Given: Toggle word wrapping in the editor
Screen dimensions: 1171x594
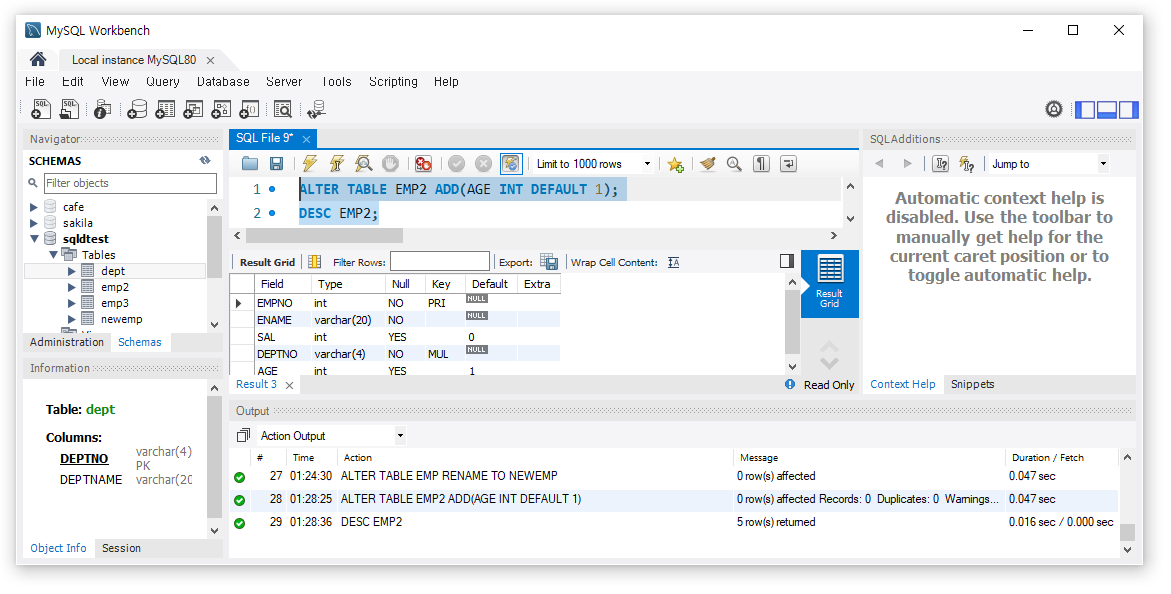Looking at the screenshot, I should pos(788,164).
